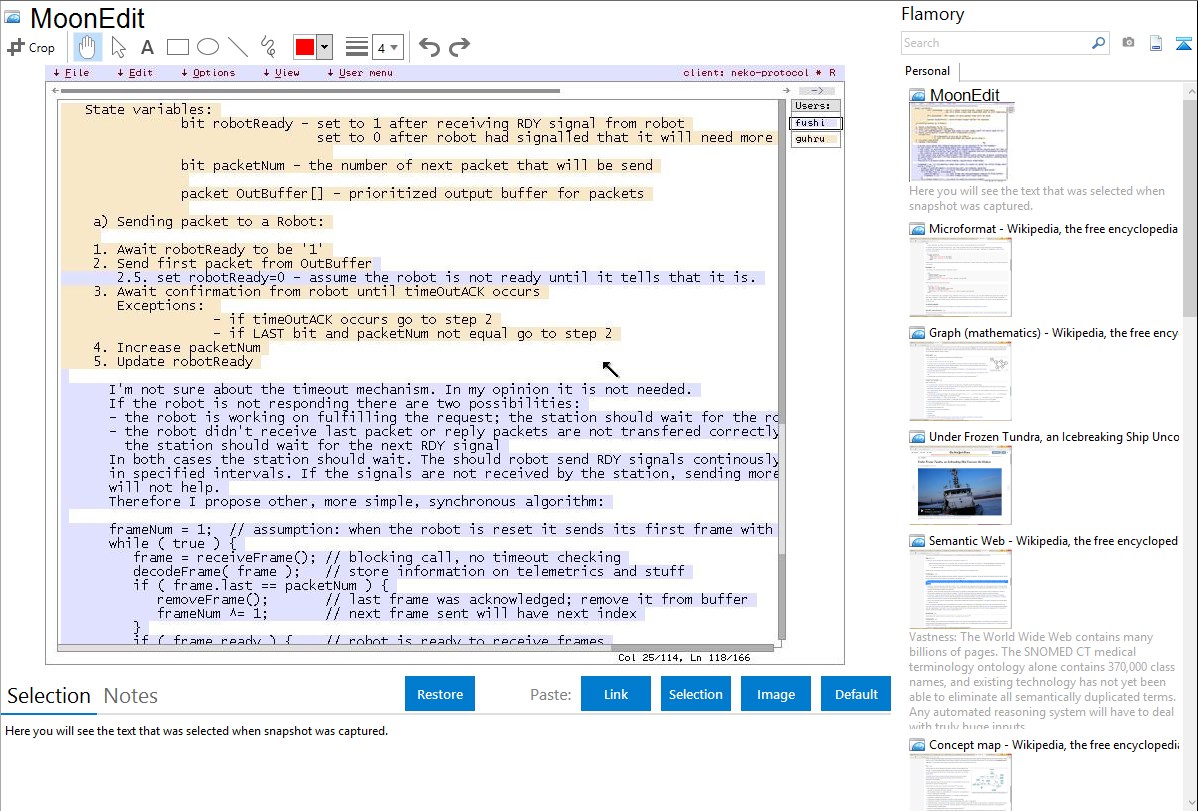The image size is (1198, 811).
Task: Select the Crop tool
Action: [31, 47]
